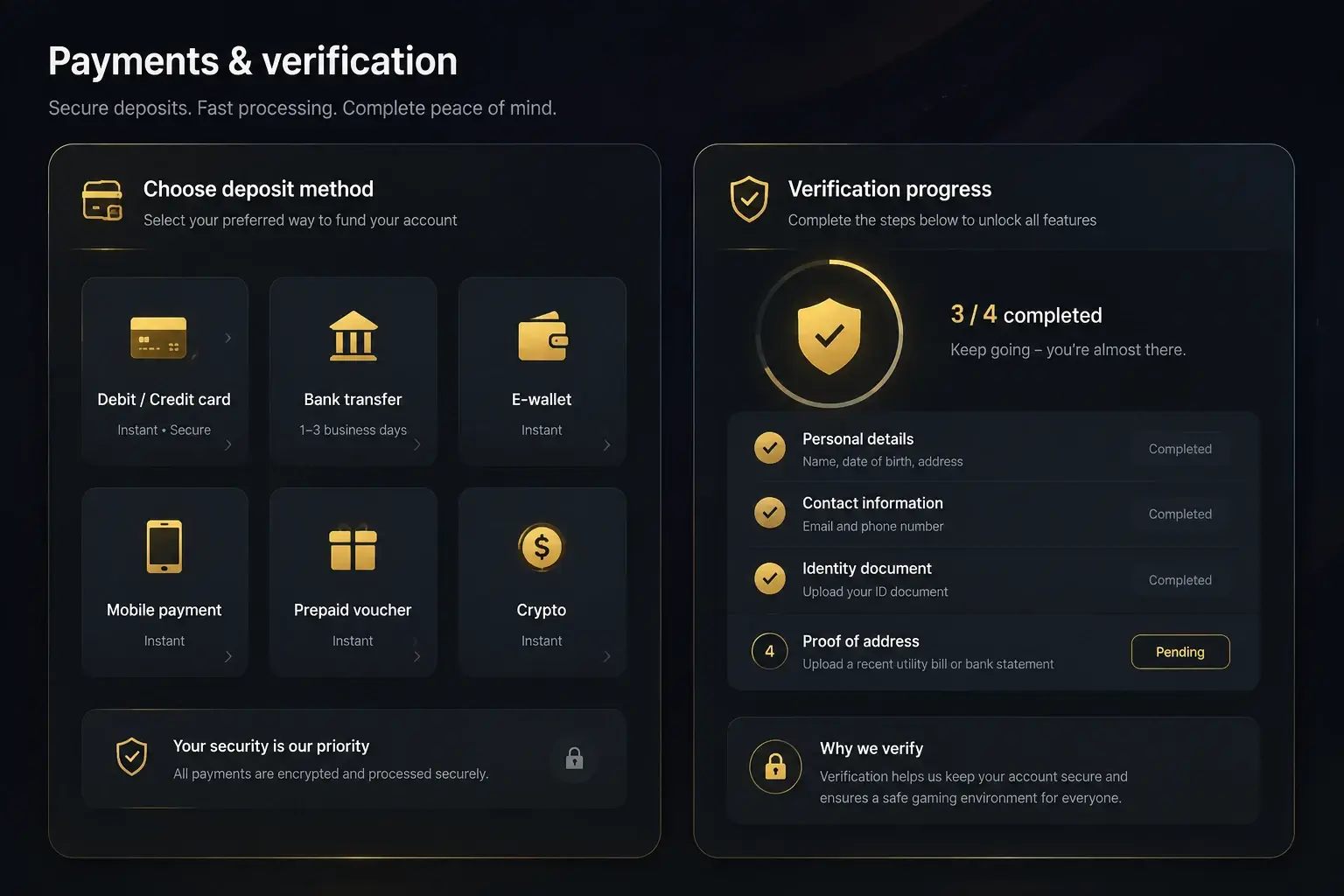The width and height of the screenshot is (1344, 896).
Task: Click the padlock icon in security banner
Action: [575, 758]
